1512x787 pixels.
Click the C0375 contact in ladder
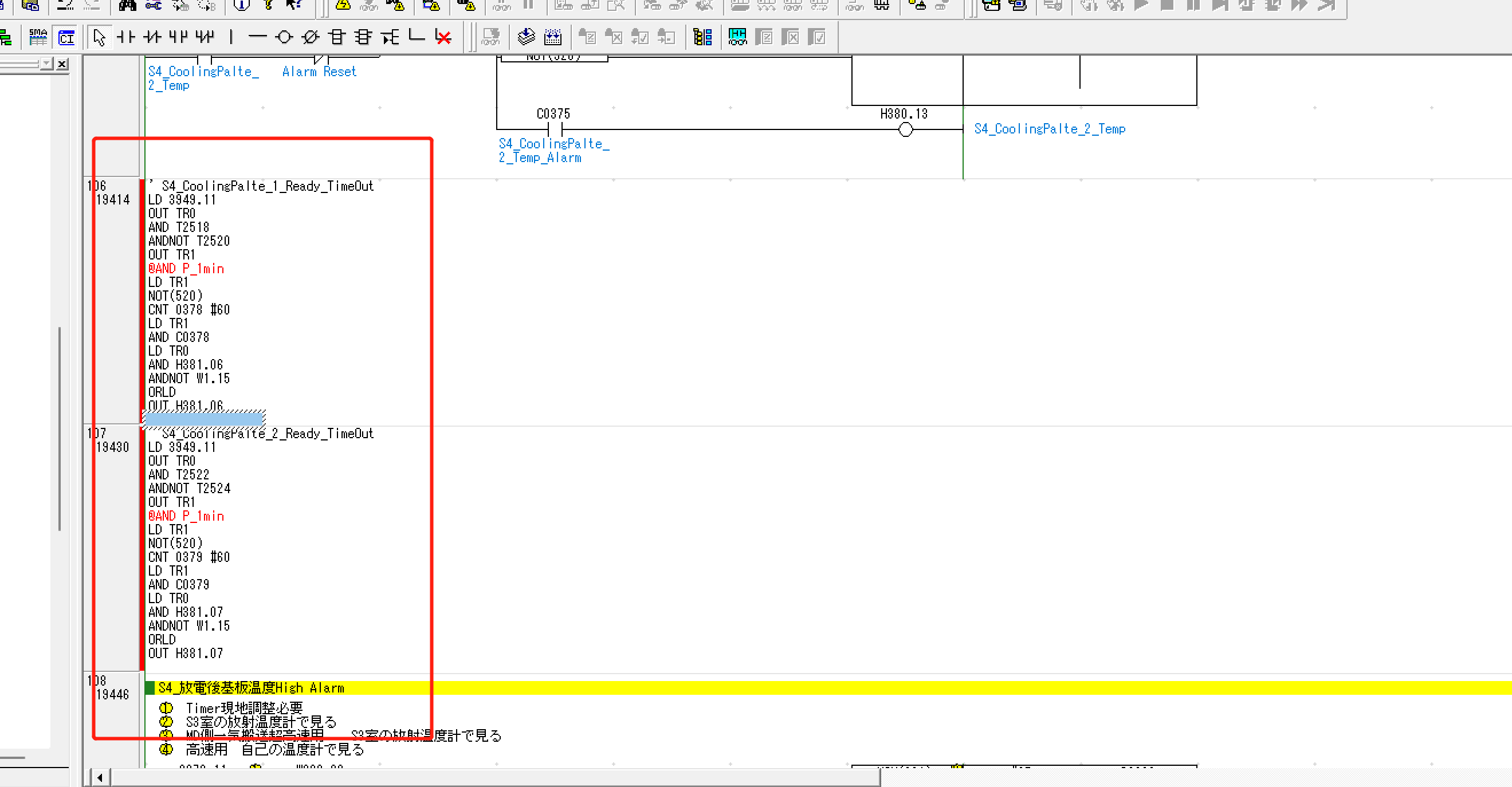pos(555,129)
